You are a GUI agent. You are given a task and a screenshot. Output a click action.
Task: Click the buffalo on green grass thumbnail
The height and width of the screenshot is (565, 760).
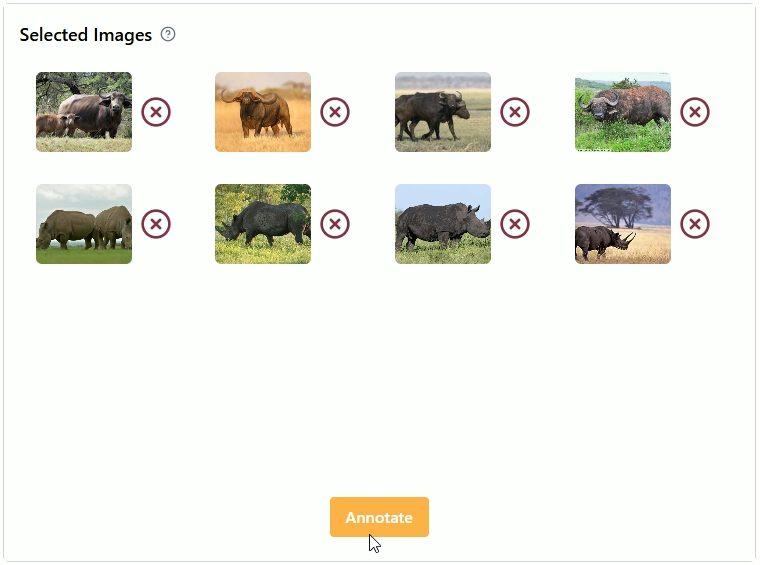pos(623,112)
